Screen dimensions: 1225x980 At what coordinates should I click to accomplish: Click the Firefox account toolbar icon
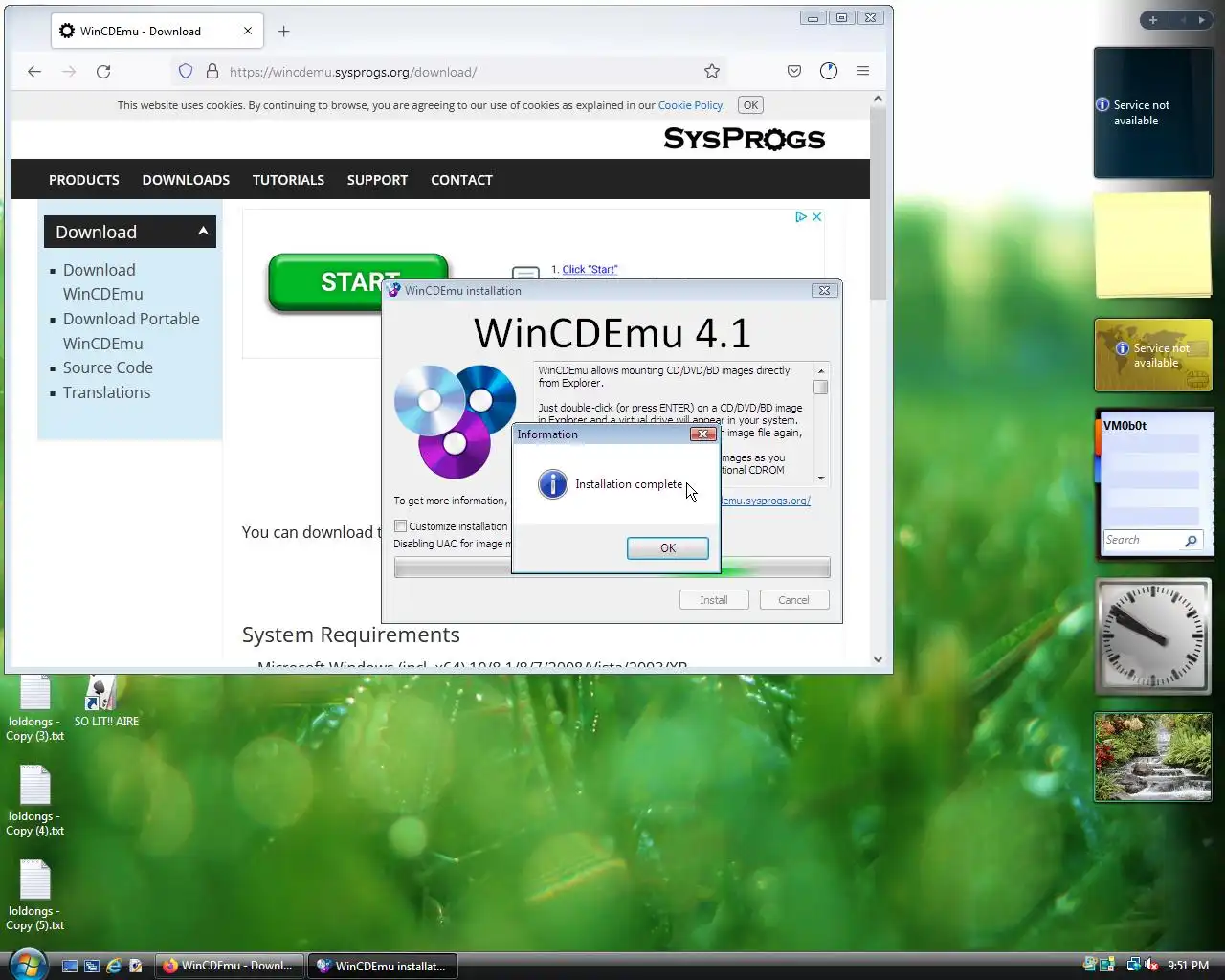click(x=829, y=71)
